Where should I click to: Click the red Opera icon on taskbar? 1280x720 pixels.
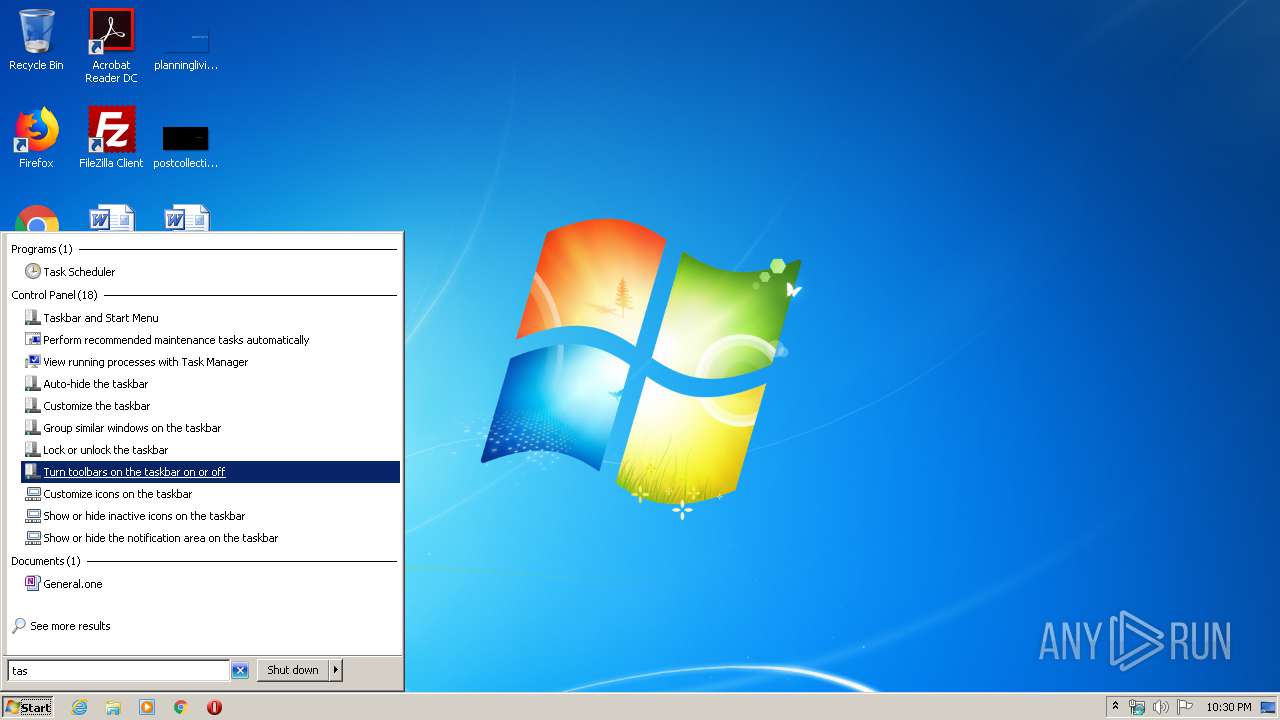tap(214, 707)
